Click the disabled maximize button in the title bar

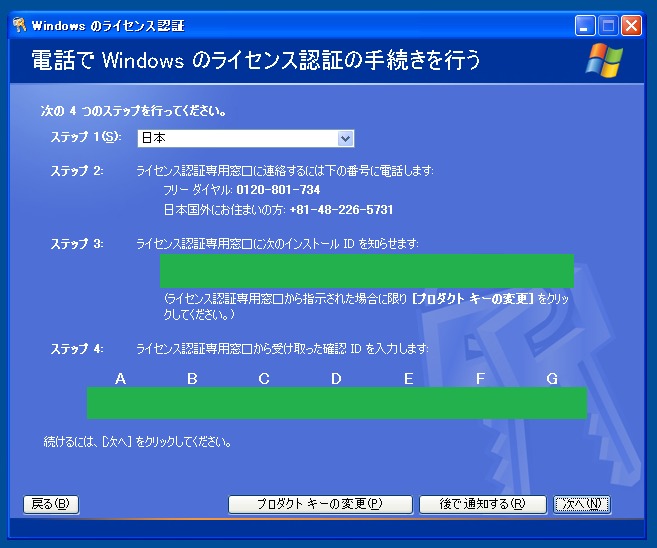pos(608,26)
